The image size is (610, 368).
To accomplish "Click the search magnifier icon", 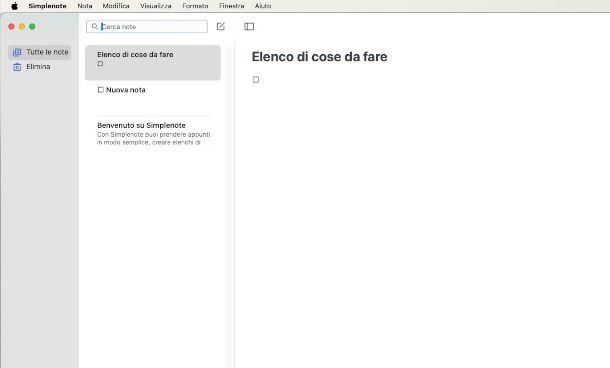I will 95,26.
